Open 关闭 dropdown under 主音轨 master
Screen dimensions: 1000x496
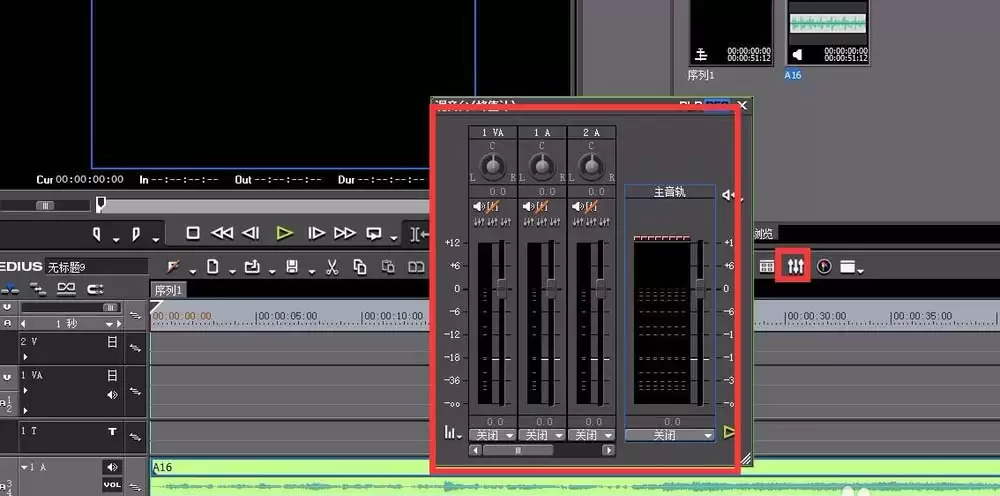[670, 435]
